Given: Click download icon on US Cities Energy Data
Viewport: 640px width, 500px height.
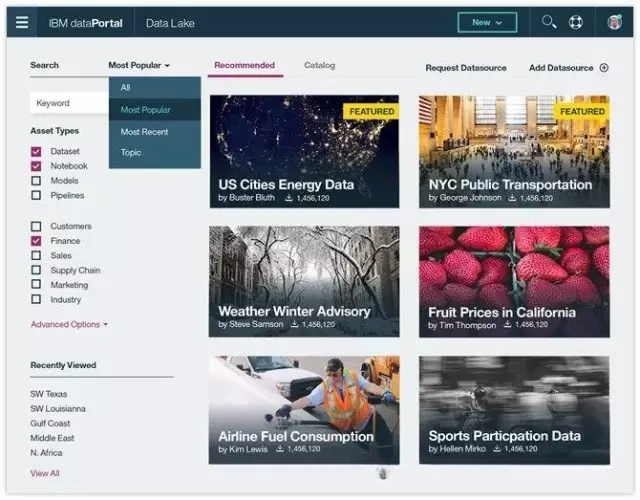Looking at the screenshot, I should [289, 198].
